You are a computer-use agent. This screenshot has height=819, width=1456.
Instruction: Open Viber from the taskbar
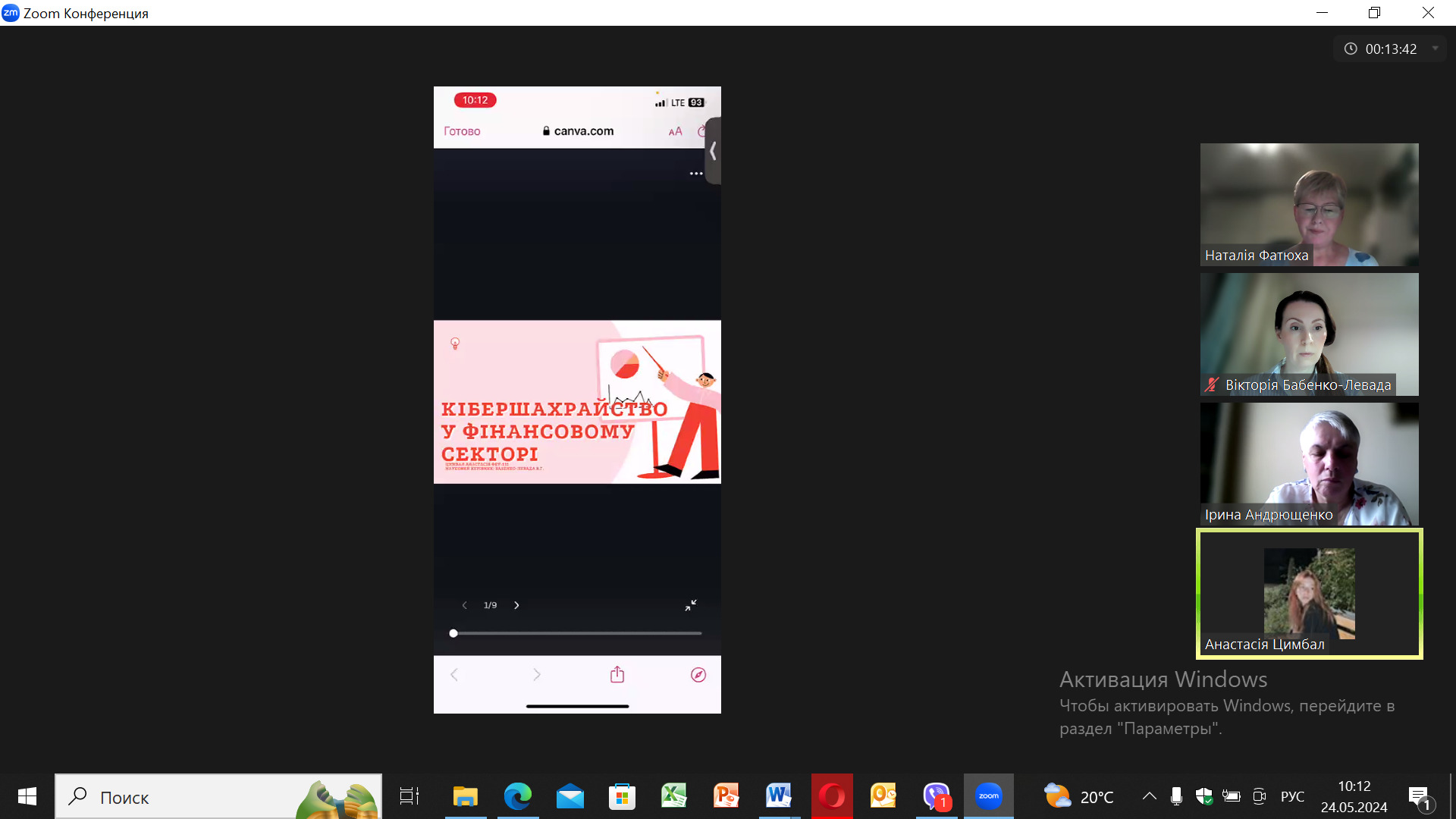pos(937,796)
